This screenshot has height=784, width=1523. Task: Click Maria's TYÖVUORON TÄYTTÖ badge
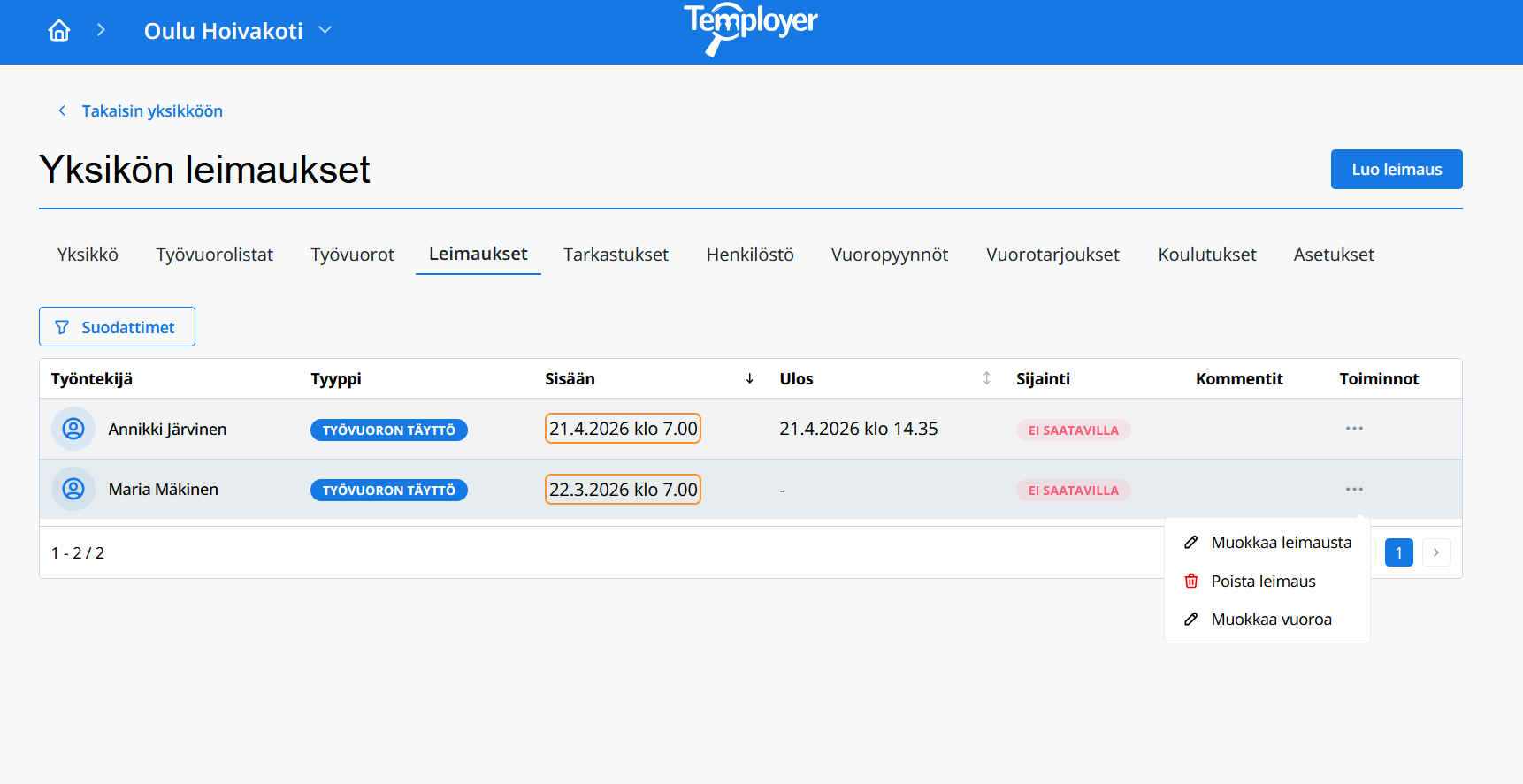click(x=389, y=491)
